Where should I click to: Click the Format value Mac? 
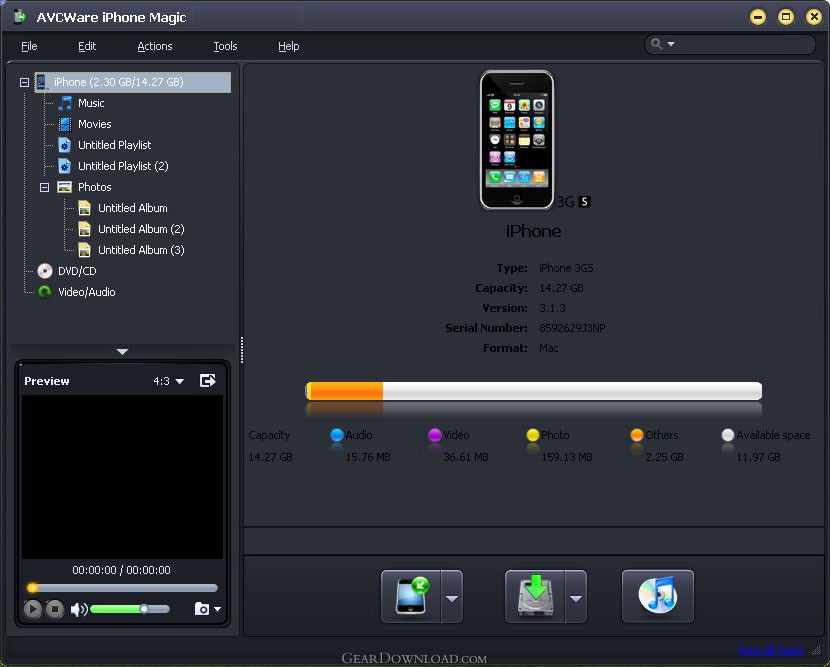point(548,348)
